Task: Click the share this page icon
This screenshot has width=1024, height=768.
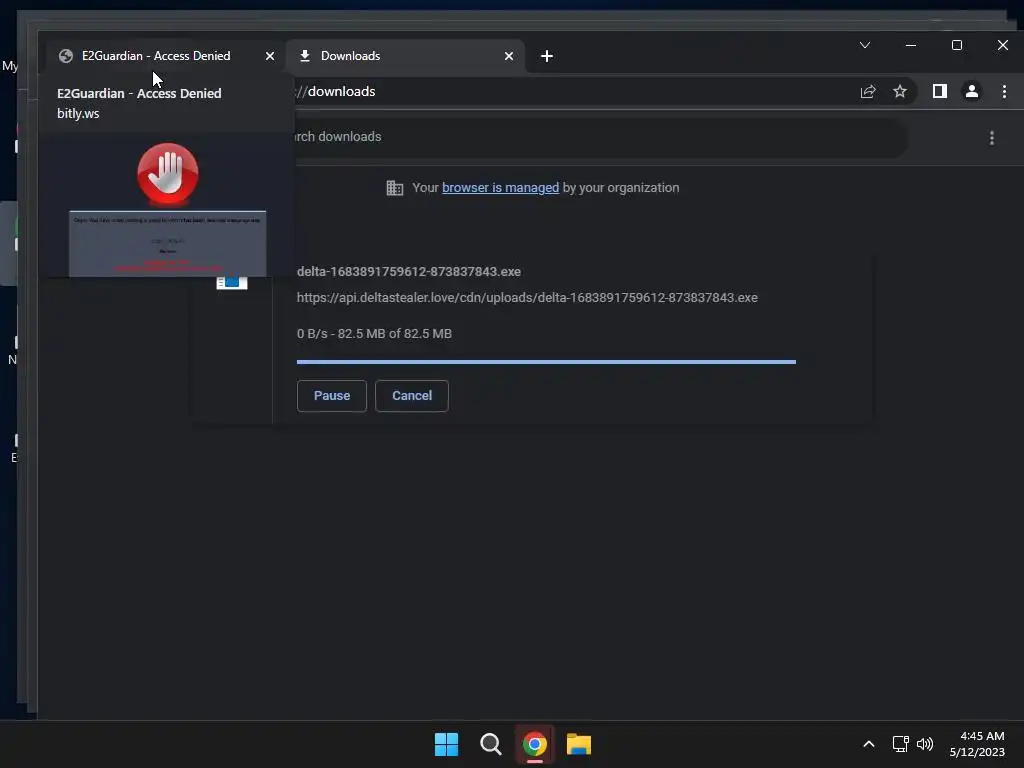Action: point(868,91)
